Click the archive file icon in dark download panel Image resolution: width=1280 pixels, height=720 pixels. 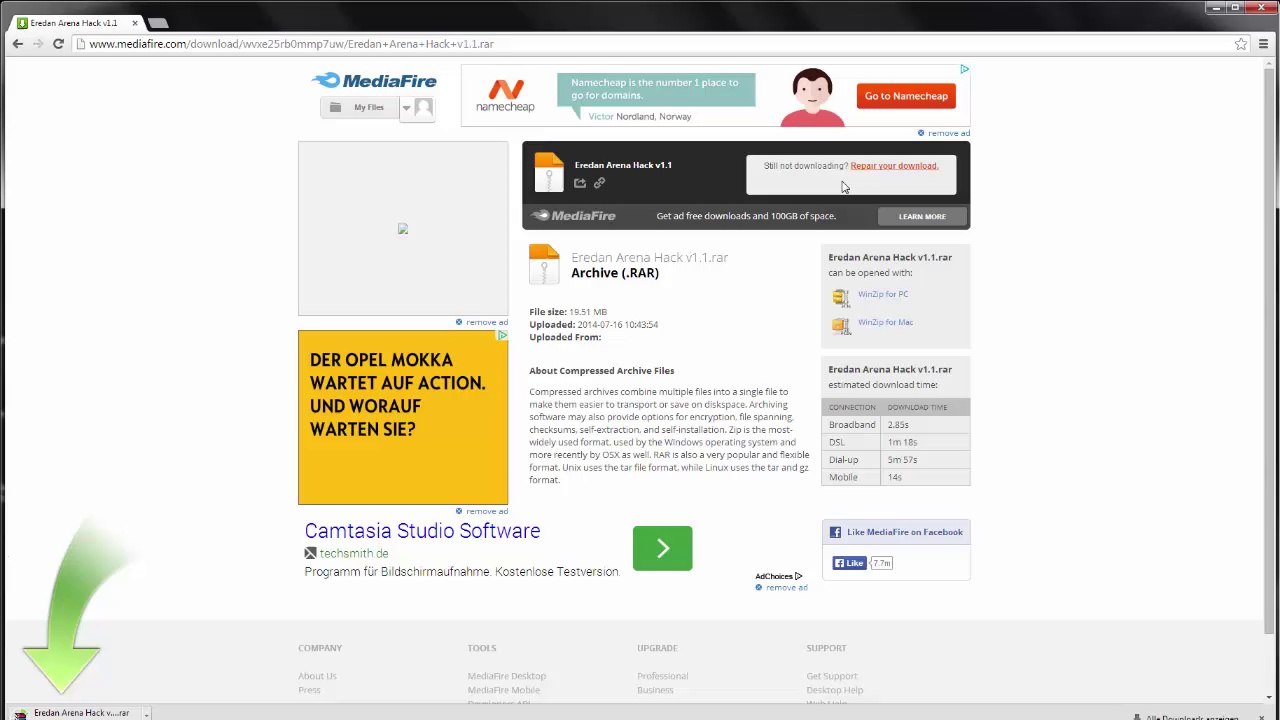[x=548, y=172]
